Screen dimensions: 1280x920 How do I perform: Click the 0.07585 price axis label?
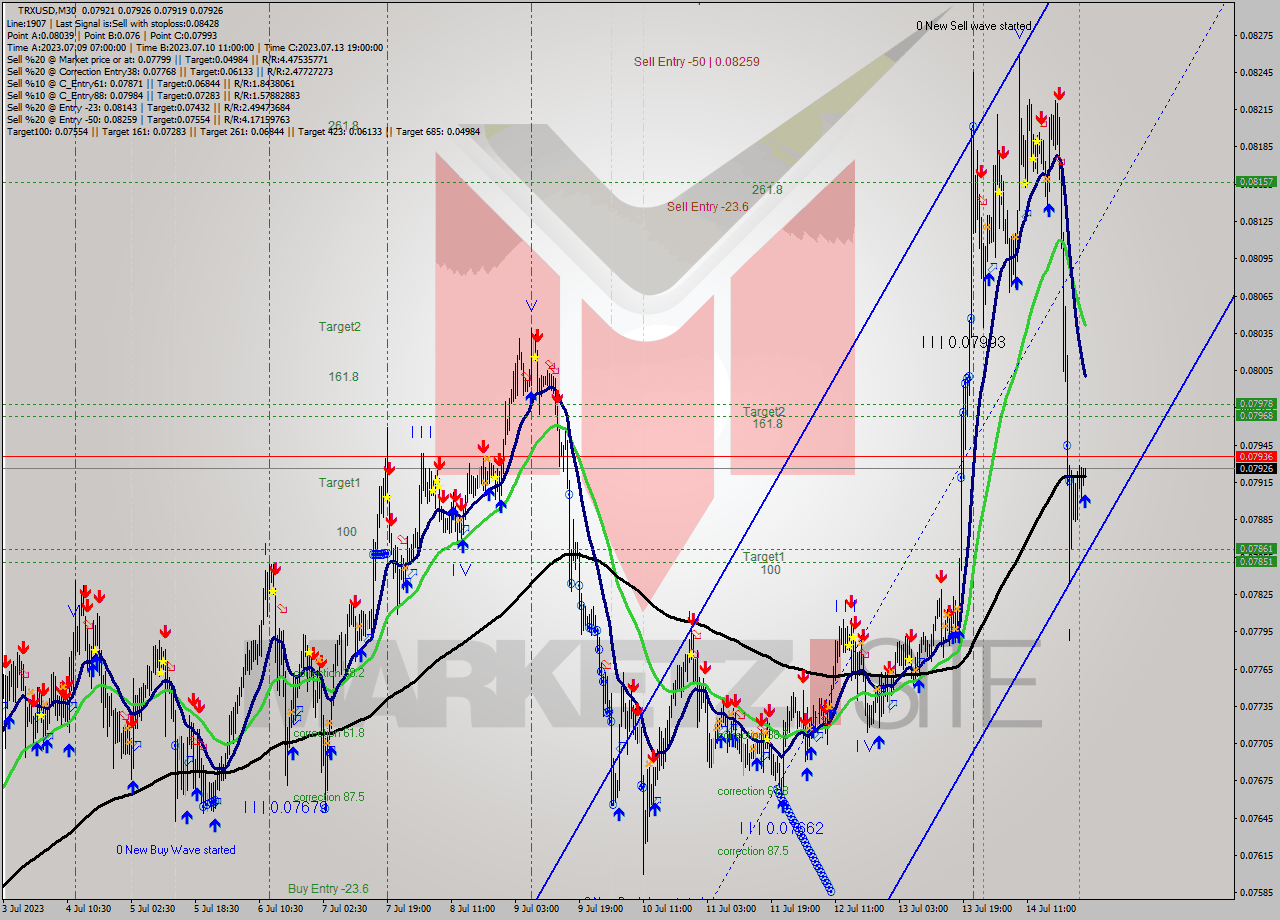coord(1256,892)
